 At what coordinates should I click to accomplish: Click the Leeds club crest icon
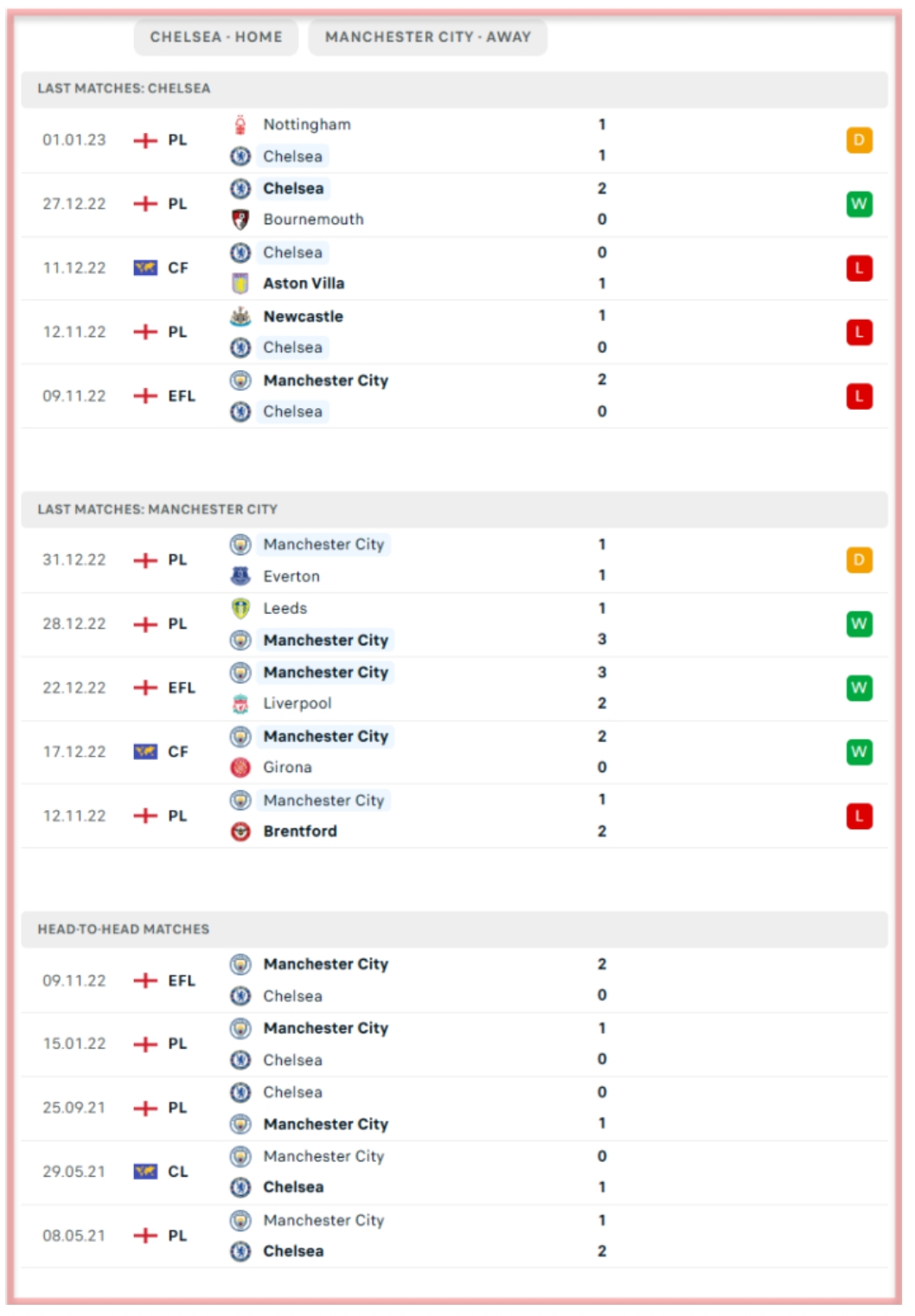pyautogui.click(x=240, y=609)
